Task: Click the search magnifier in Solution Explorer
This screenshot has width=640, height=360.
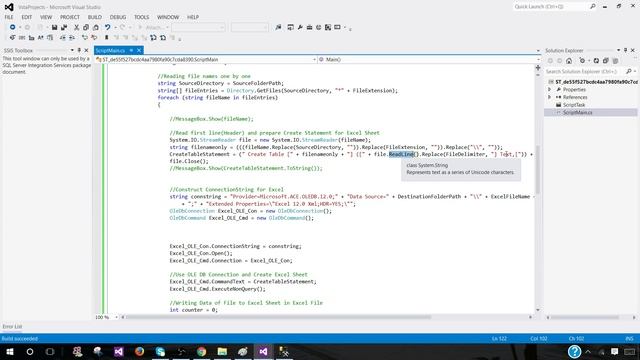Action: click(x=629, y=71)
